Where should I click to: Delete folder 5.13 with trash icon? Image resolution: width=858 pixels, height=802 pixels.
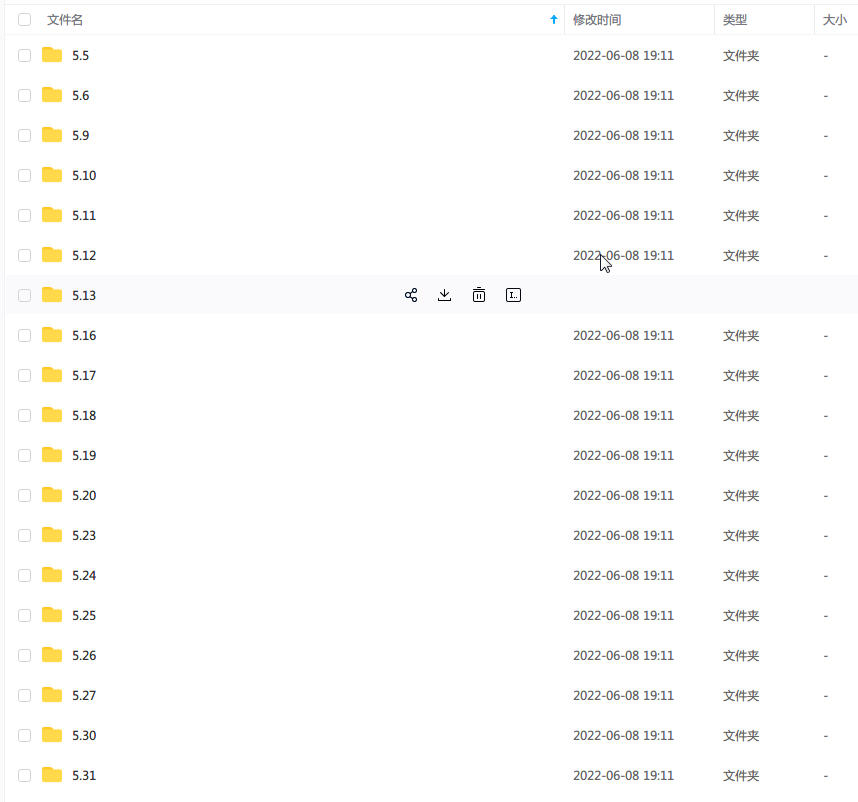click(x=479, y=295)
